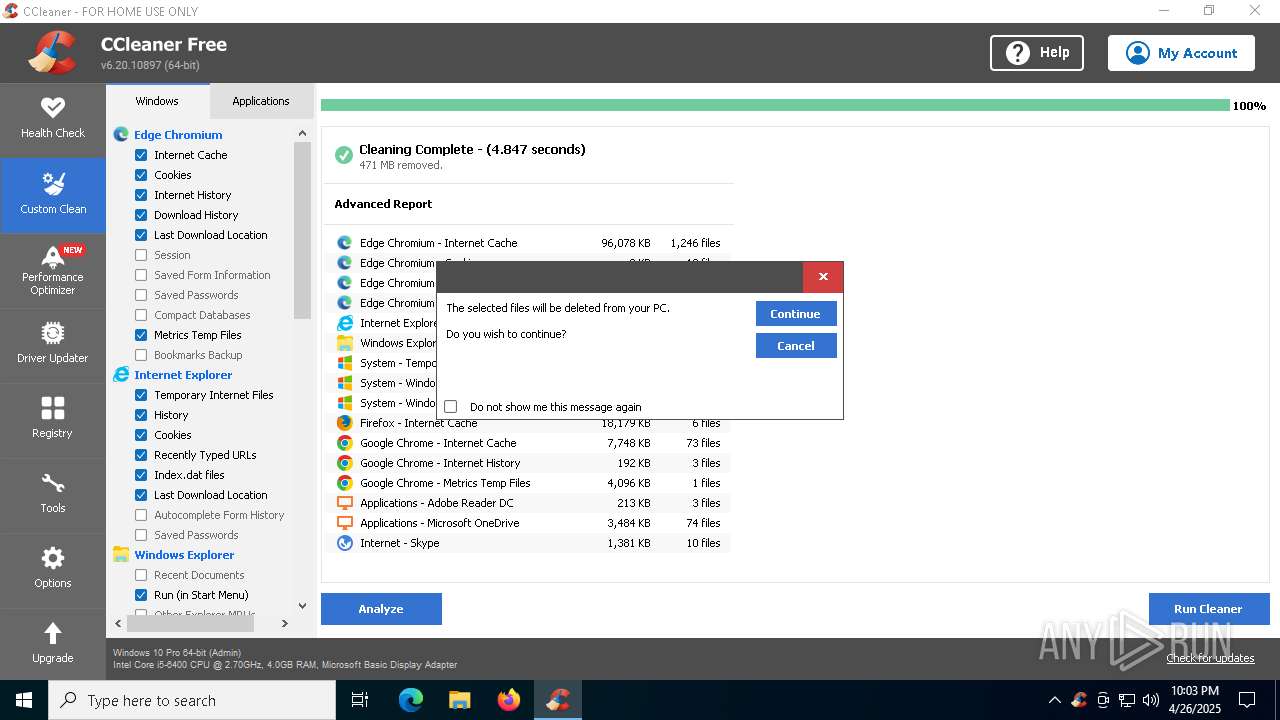Click the volume icon in system tray
Screen dimensions: 1280x720
(1151, 700)
